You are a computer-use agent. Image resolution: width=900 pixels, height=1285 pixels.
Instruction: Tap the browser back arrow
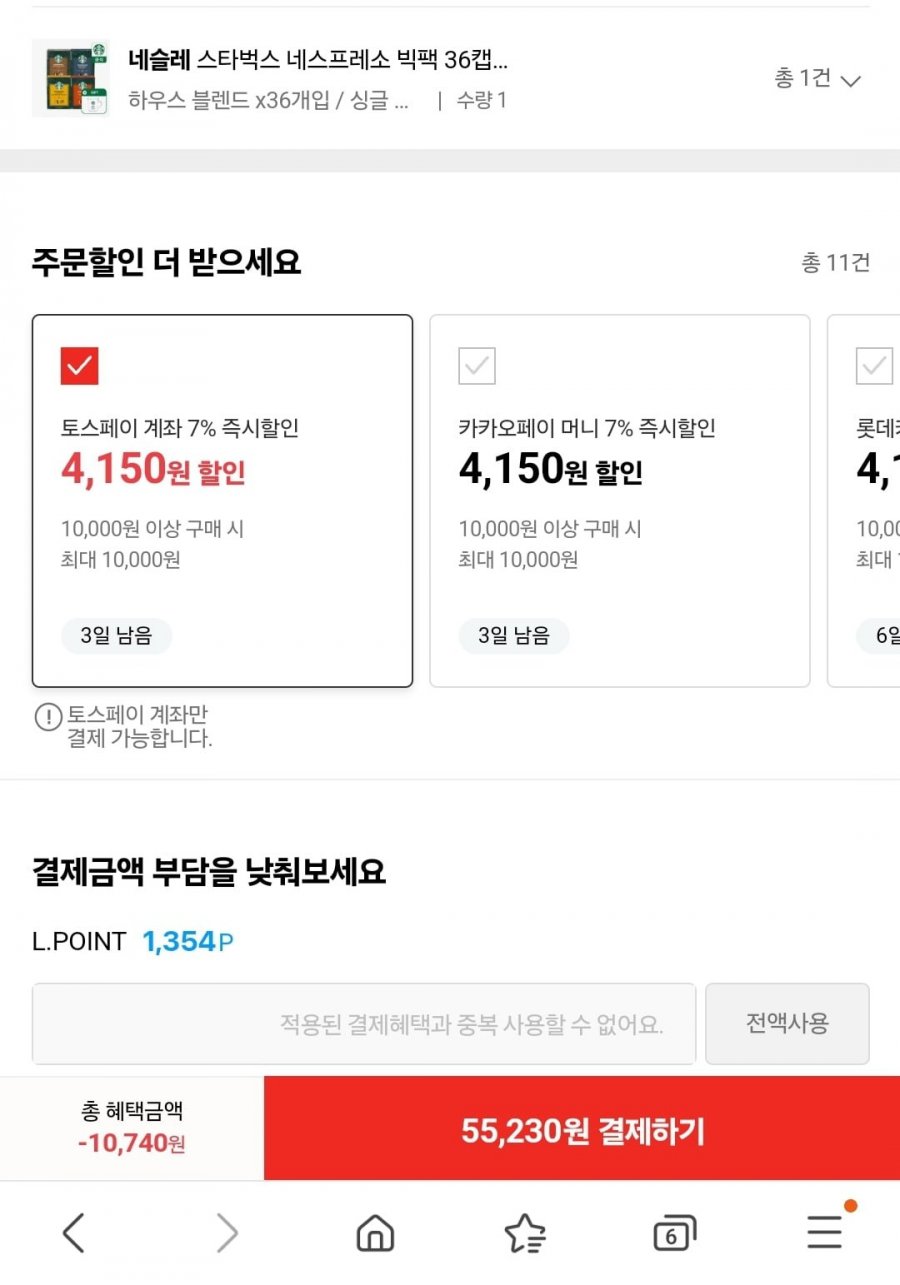pos(74,1234)
